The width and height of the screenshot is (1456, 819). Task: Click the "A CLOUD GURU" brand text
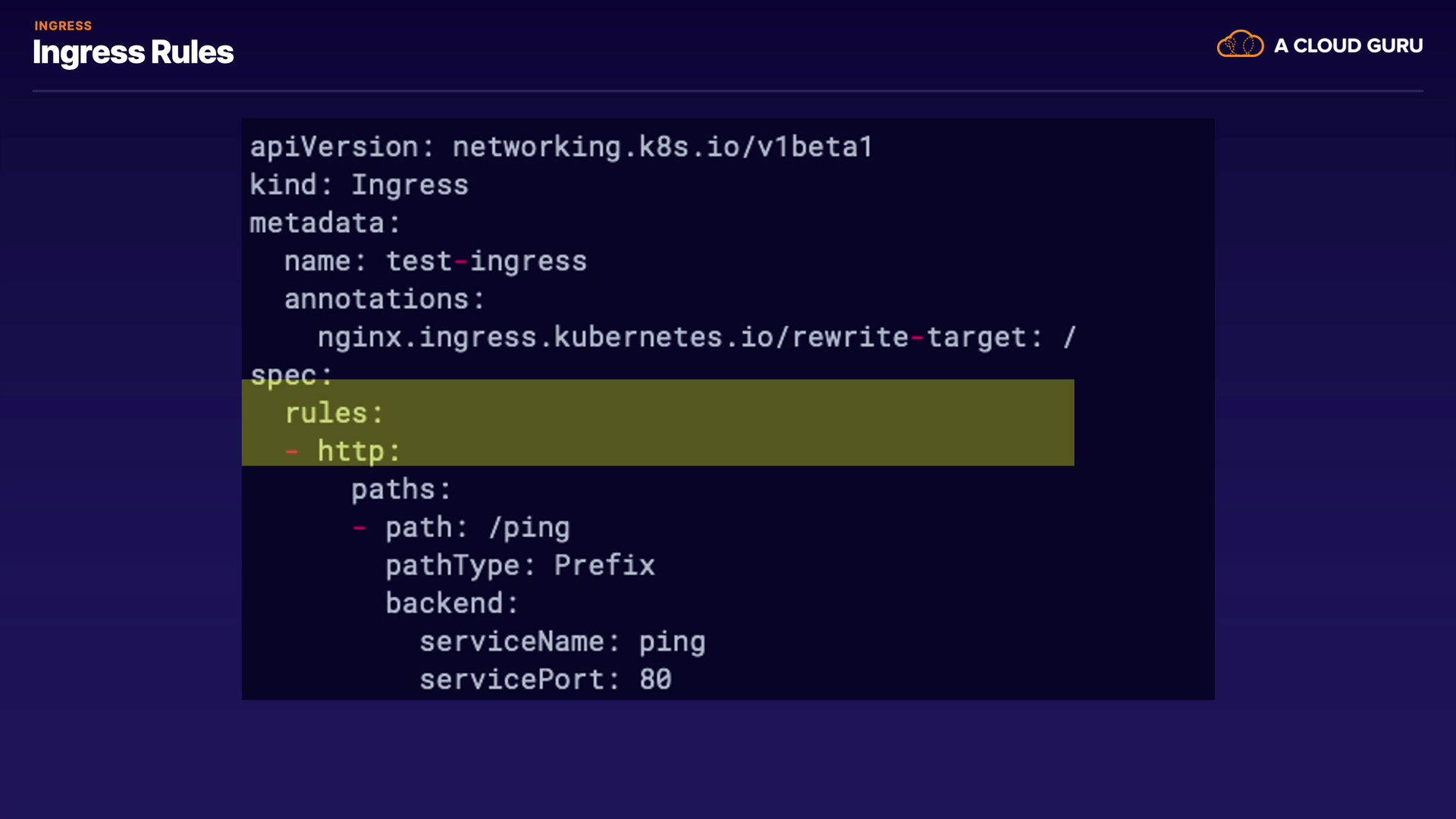point(1348,45)
